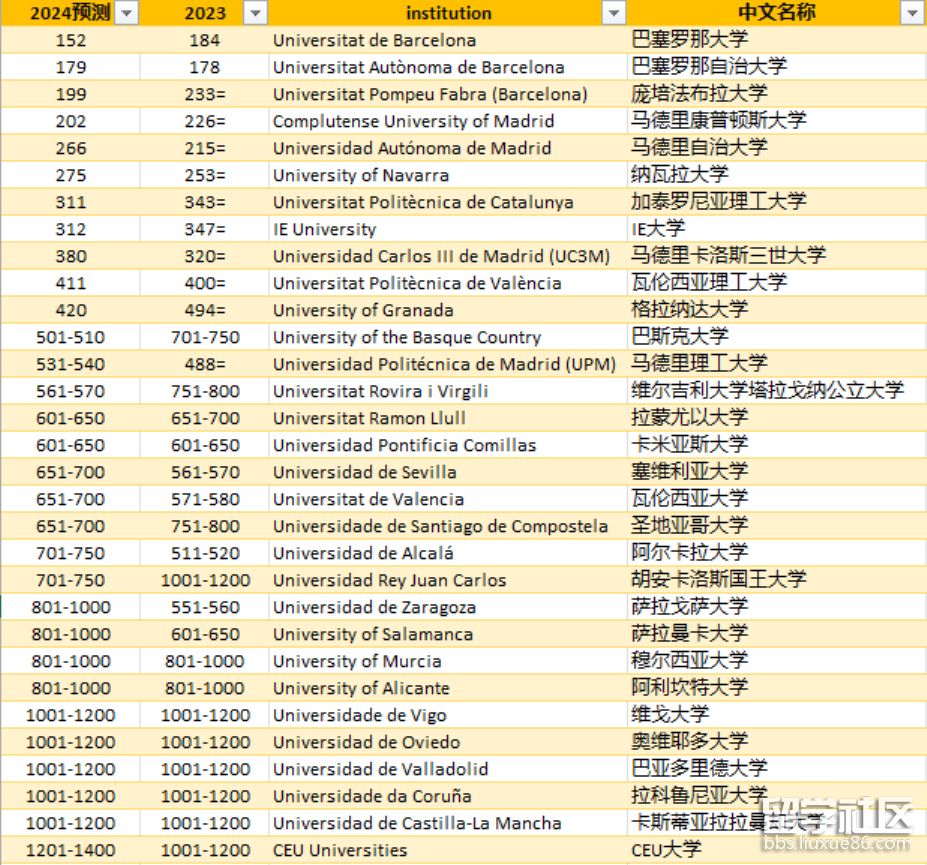Open the 2024预测 column filter dropdown
Viewport: 927px width, 865px height.
126,13
